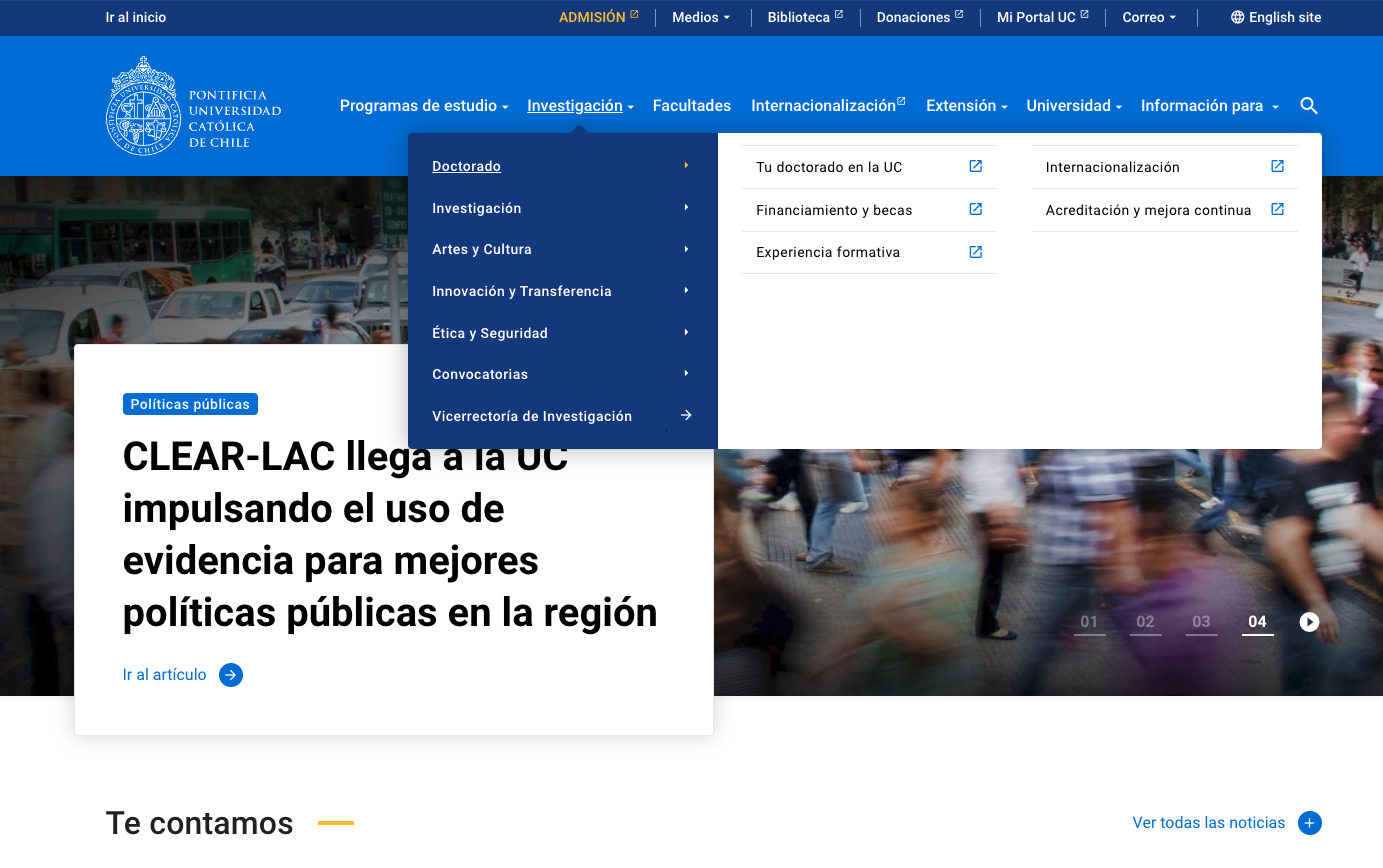Click the Políticas públicas tag
Image resolution: width=1383 pixels, height=868 pixels.
pyautogui.click(x=190, y=404)
